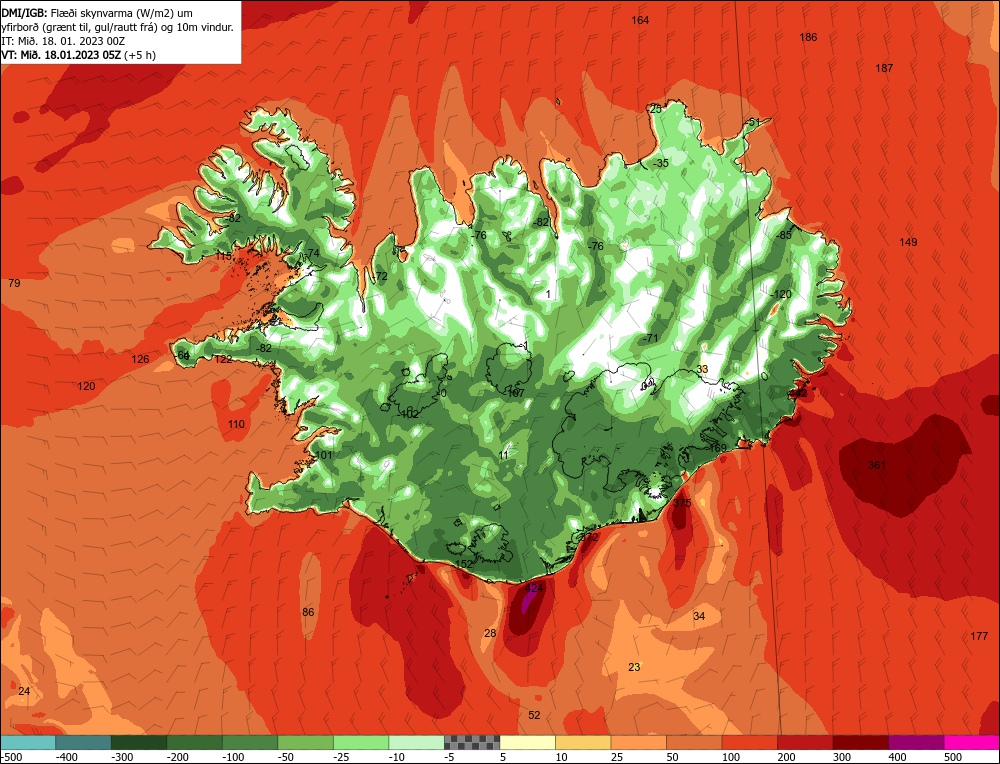
Task: Click the map value 169 near the southeast glacier
Action: click(x=718, y=448)
